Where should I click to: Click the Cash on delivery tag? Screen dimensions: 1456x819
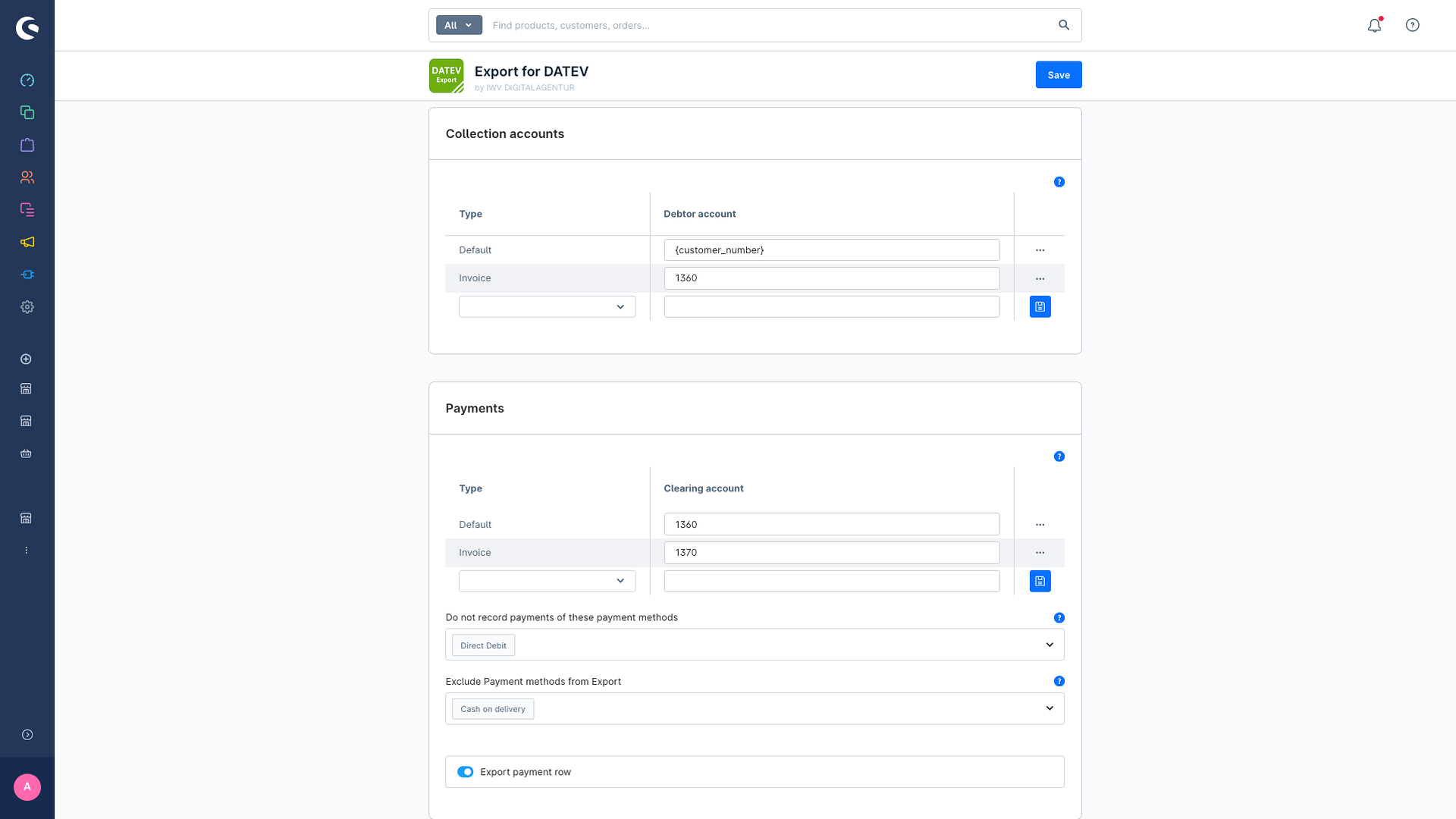pos(493,709)
